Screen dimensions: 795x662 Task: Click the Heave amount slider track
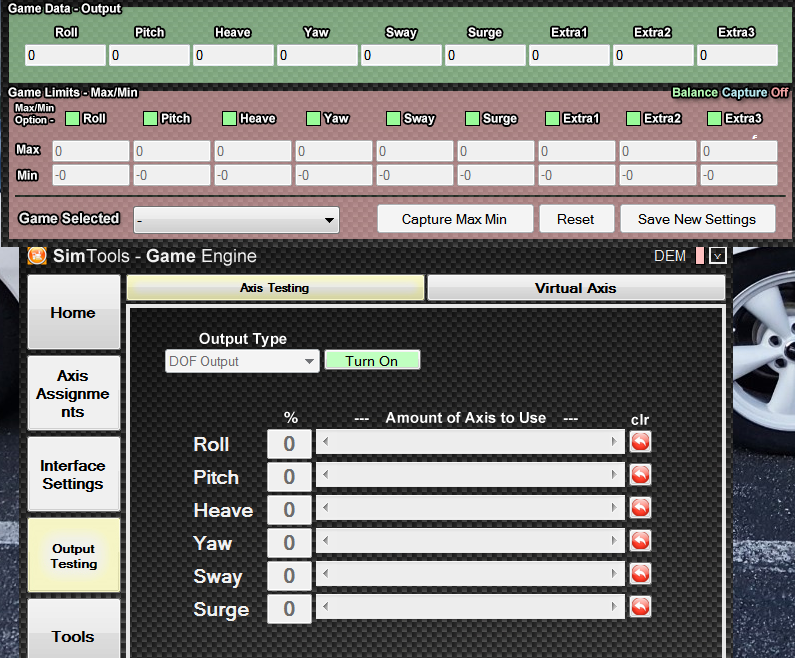click(x=470, y=507)
